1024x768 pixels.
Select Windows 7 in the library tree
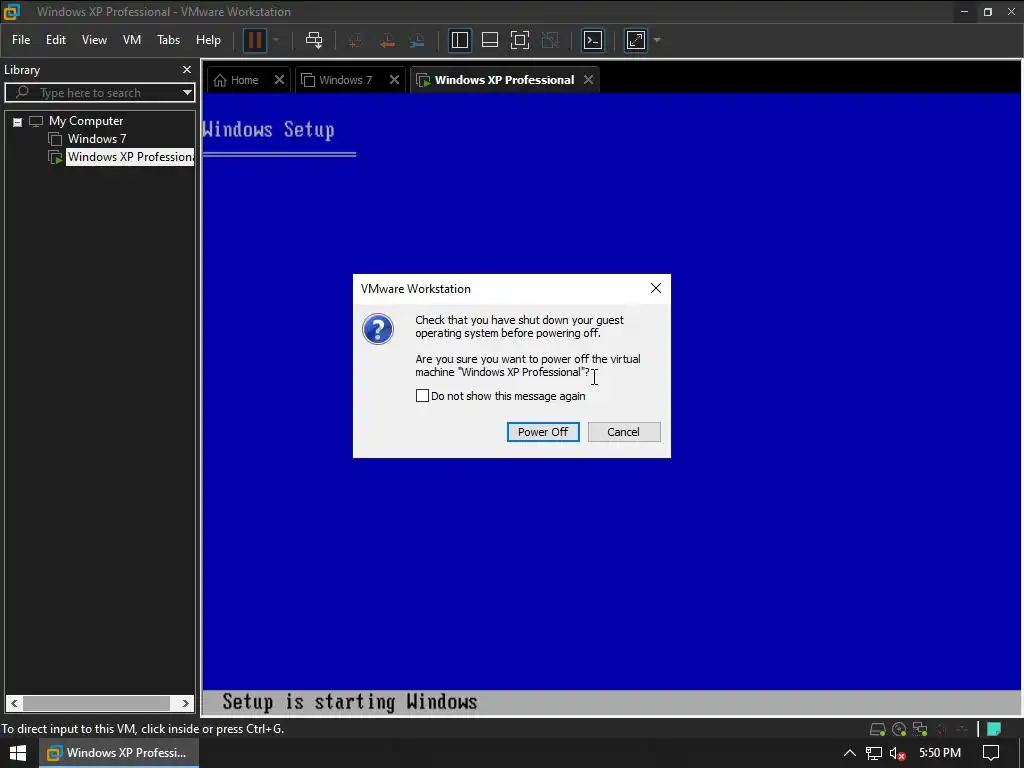pos(97,138)
